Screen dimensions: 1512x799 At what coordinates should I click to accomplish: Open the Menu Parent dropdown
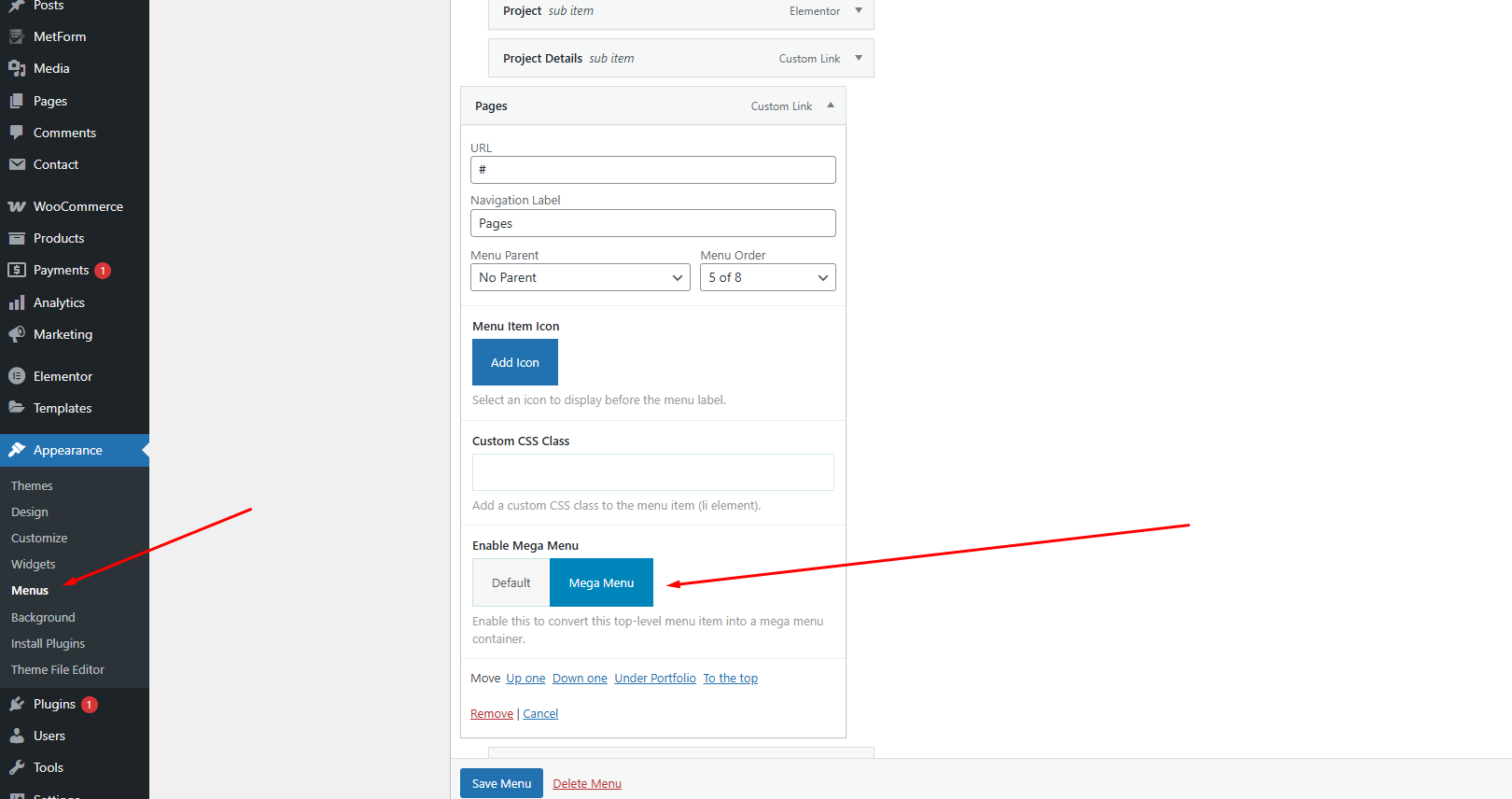[x=580, y=277]
